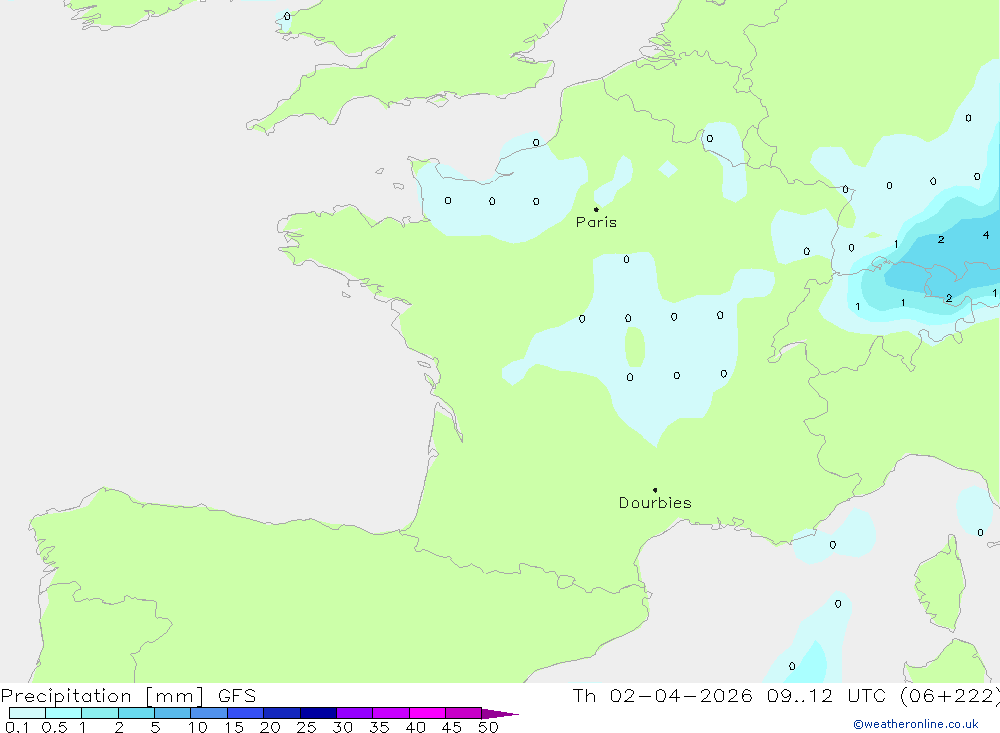Screen dimensions: 1000x733
Task: Click the Paris location dot
Action: coord(596,209)
